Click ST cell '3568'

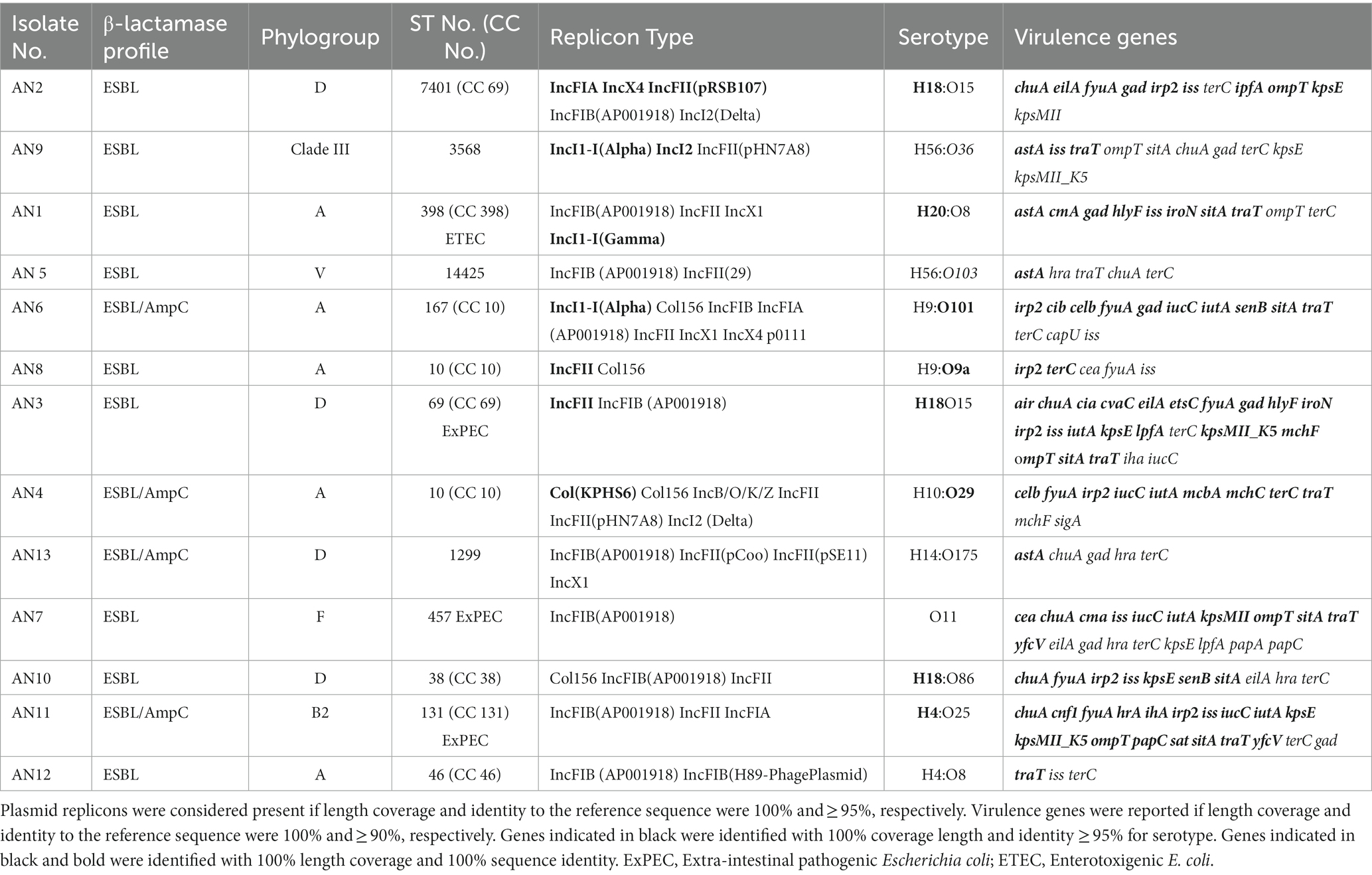(465, 149)
